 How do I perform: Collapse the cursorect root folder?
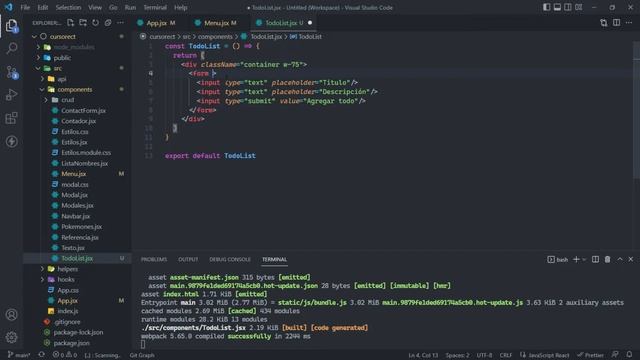tap(34, 37)
